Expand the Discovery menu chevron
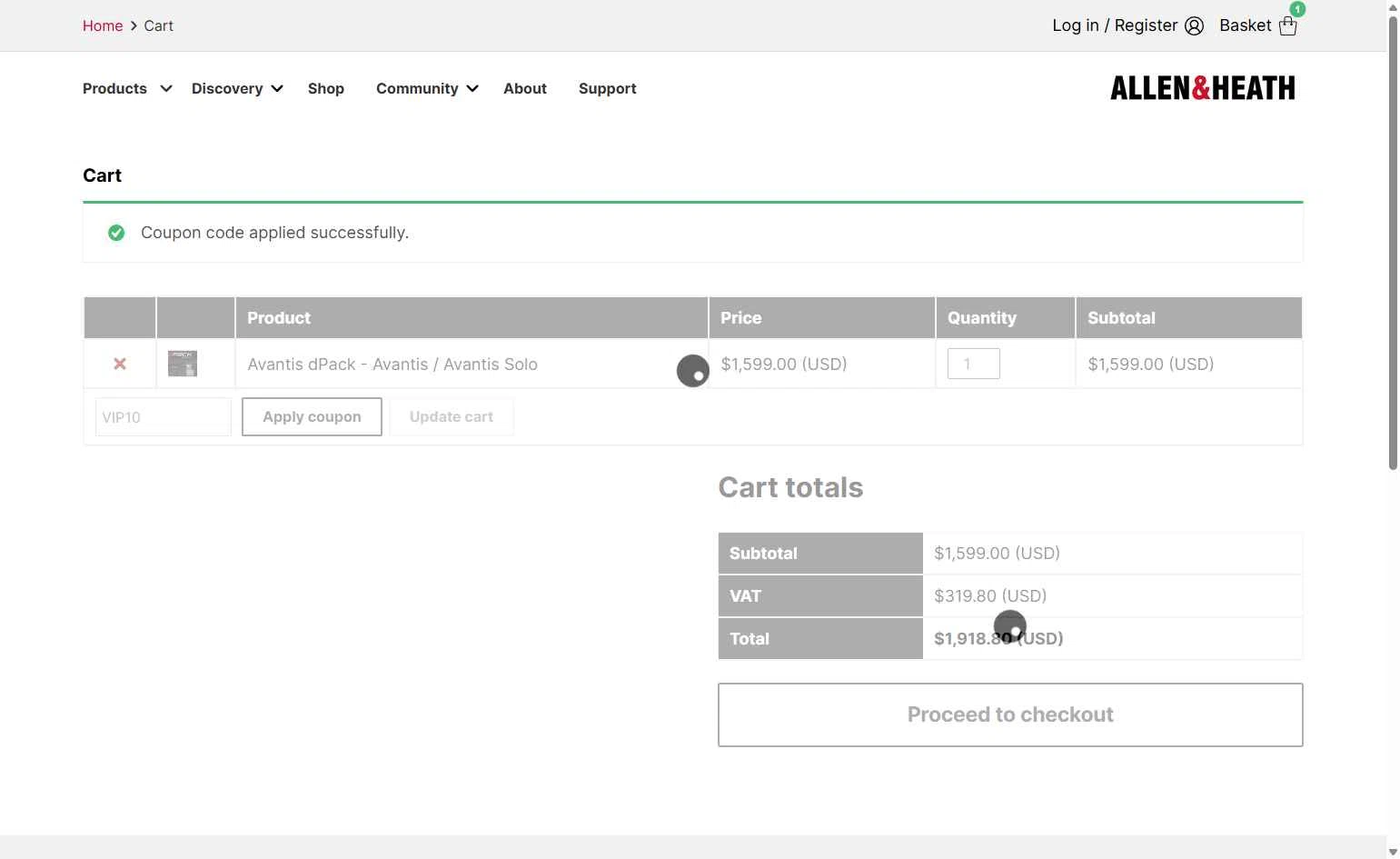This screenshot has height=859, width=1400. point(277,88)
